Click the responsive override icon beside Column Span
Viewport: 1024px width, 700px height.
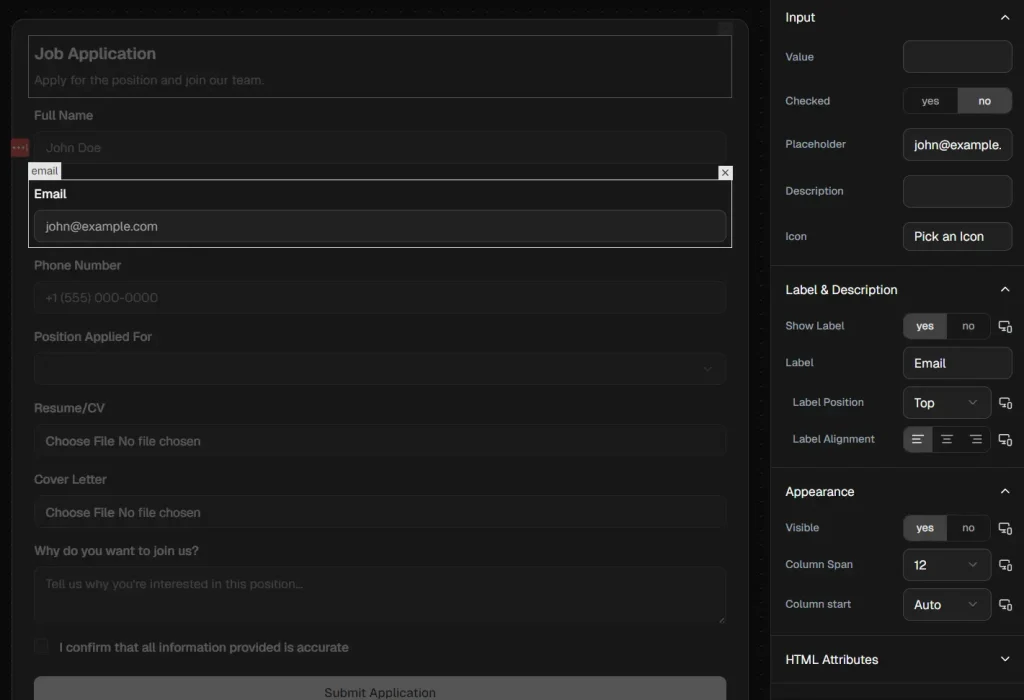tap(1005, 565)
